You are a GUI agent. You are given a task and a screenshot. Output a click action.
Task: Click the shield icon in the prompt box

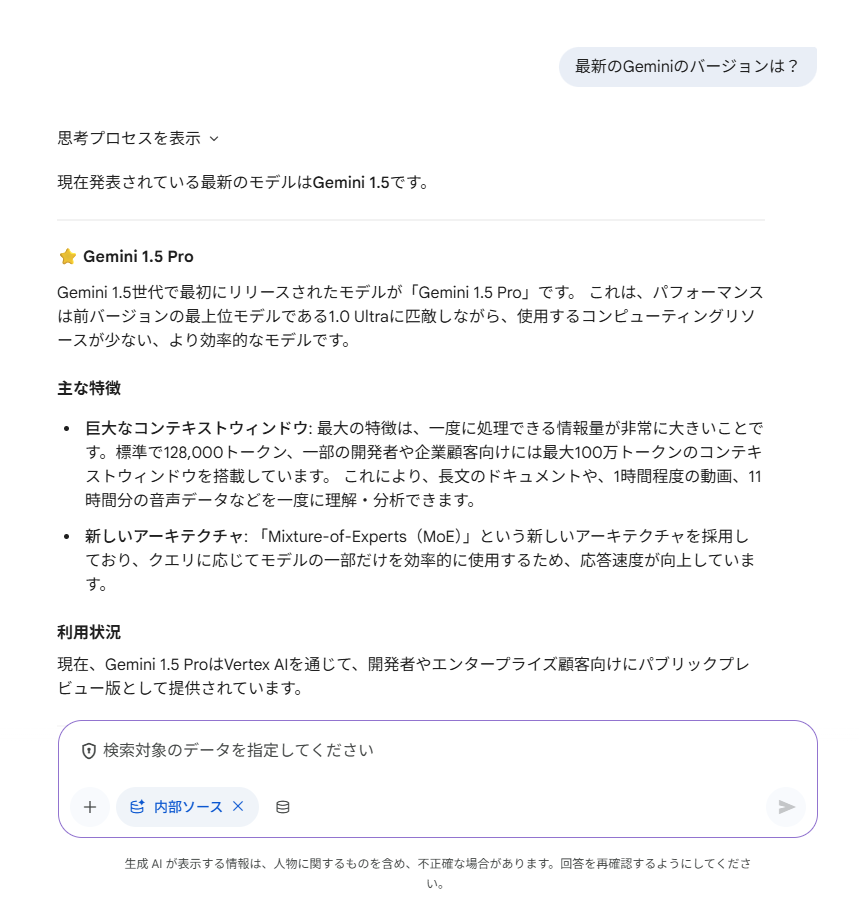coord(89,750)
